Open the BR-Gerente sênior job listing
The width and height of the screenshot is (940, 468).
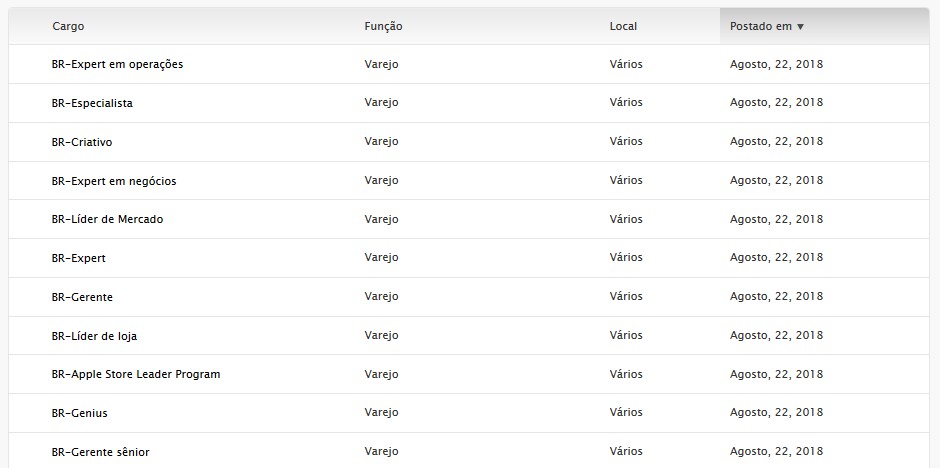click(100, 452)
